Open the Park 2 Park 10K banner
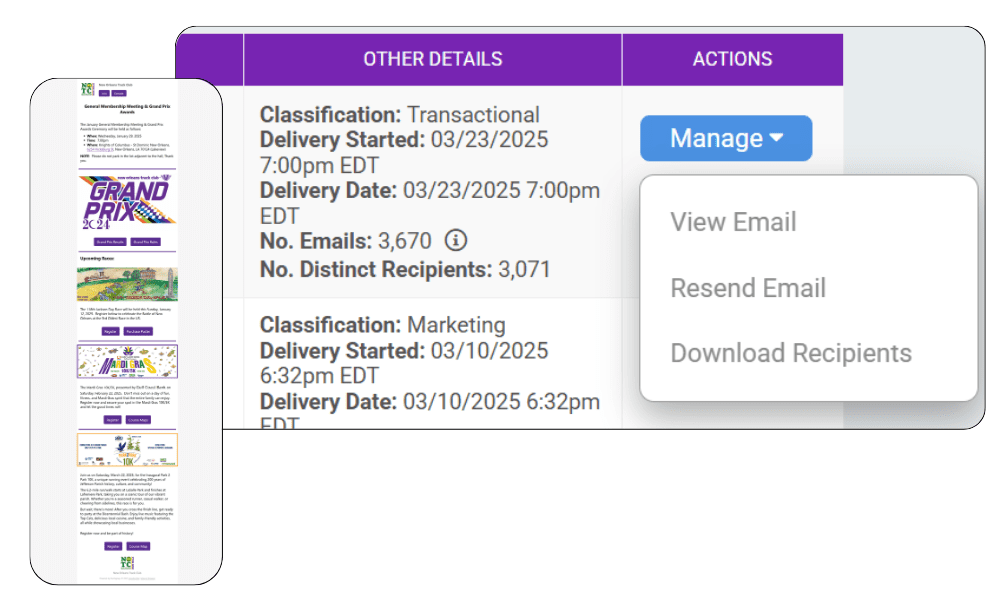This screenshot has height=600, width=1000. click(127, 450)
